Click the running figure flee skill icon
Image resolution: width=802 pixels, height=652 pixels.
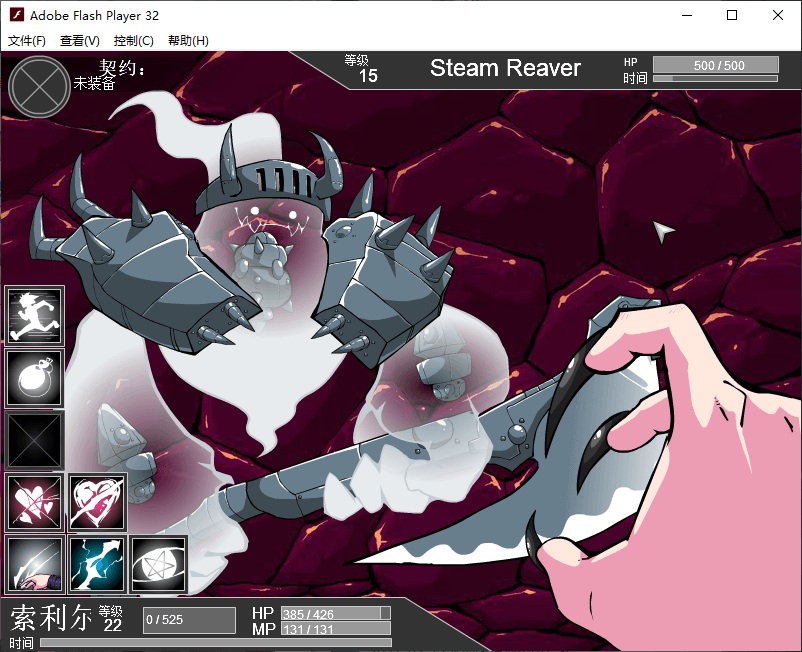(x=35, y=316)
